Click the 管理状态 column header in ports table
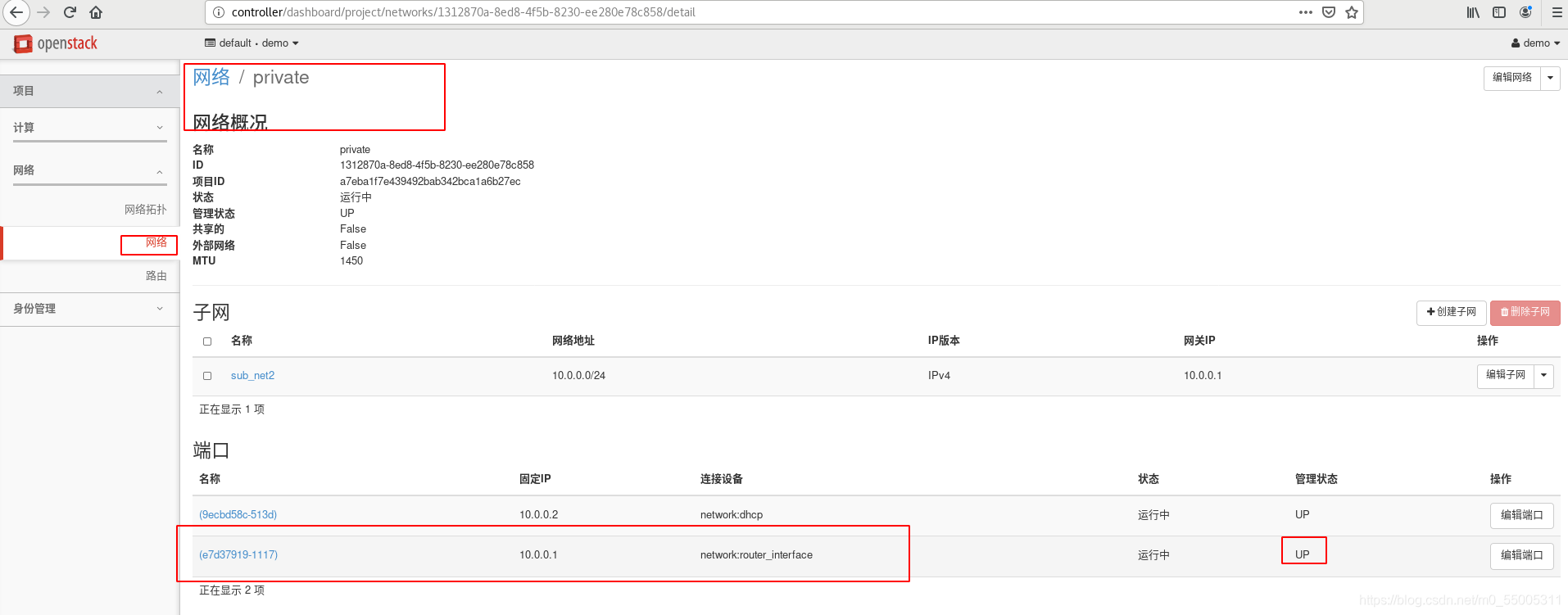The height and width of the screenshot is (615, 1568). coord(1316,479)
